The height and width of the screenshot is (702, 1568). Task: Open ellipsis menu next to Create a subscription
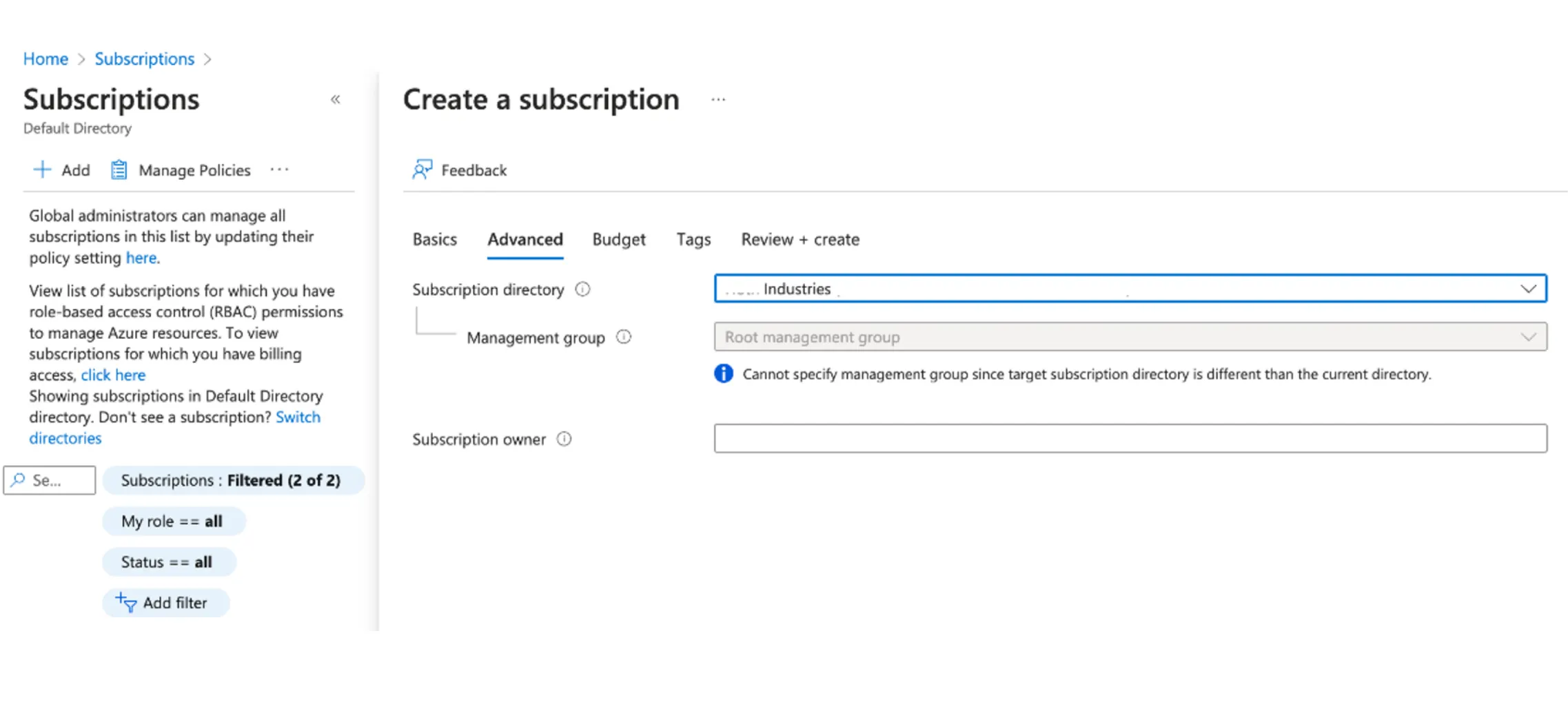[x=718, y=100]
